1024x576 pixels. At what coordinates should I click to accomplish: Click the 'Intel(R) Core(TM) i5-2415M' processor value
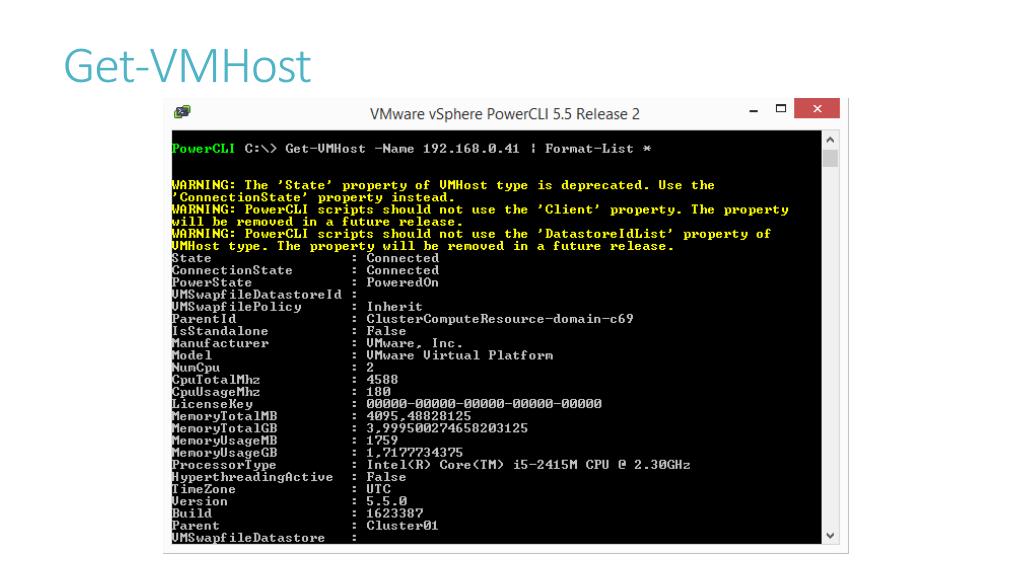tap(528, 465)
